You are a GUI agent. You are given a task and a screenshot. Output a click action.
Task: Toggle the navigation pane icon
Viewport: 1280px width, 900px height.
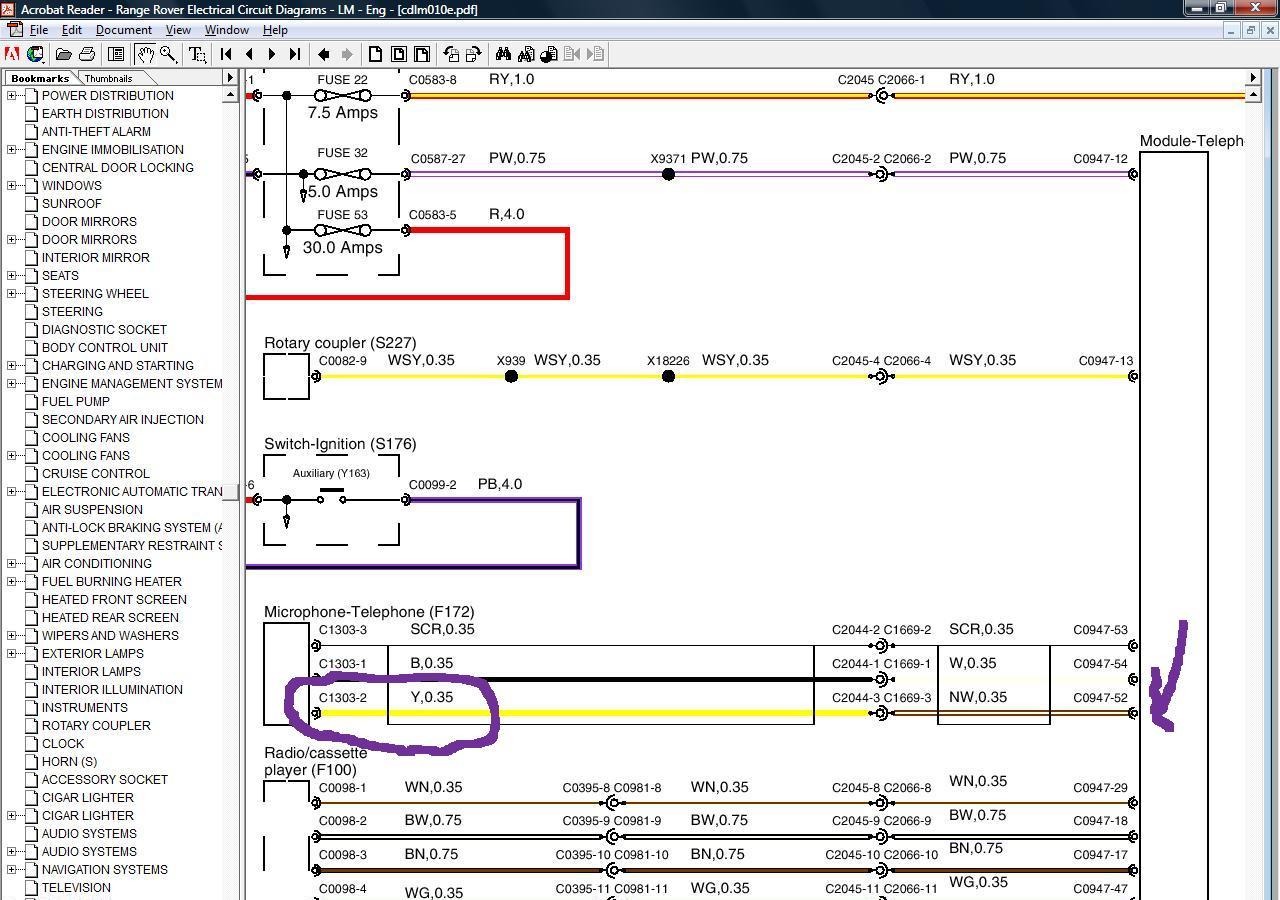tap(116, 54)
